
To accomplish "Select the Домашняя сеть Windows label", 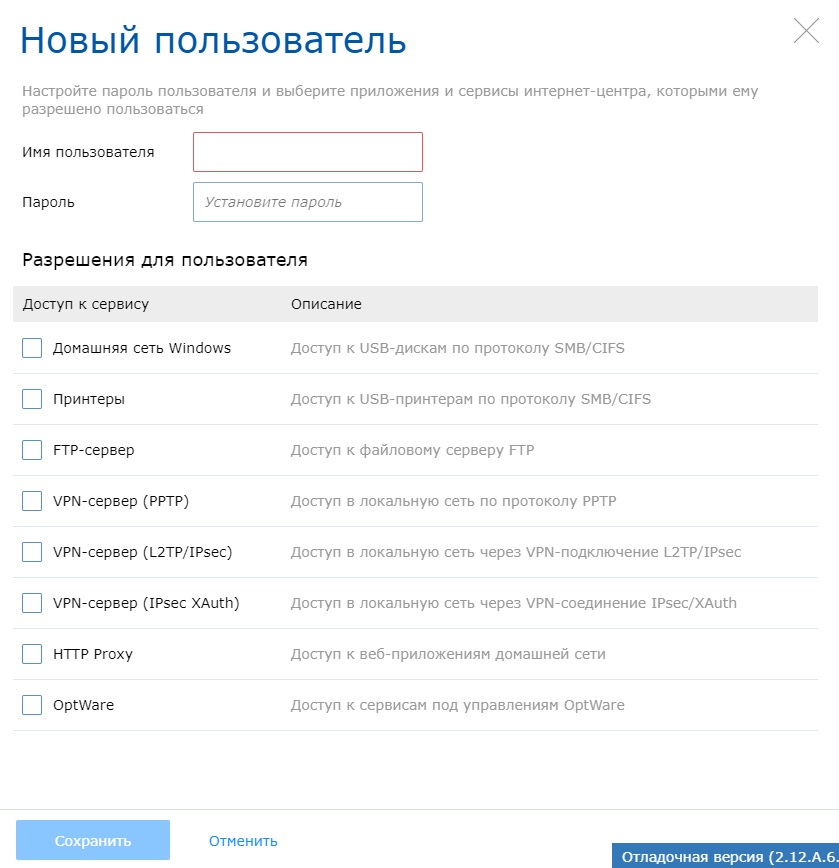I will 142,348.
